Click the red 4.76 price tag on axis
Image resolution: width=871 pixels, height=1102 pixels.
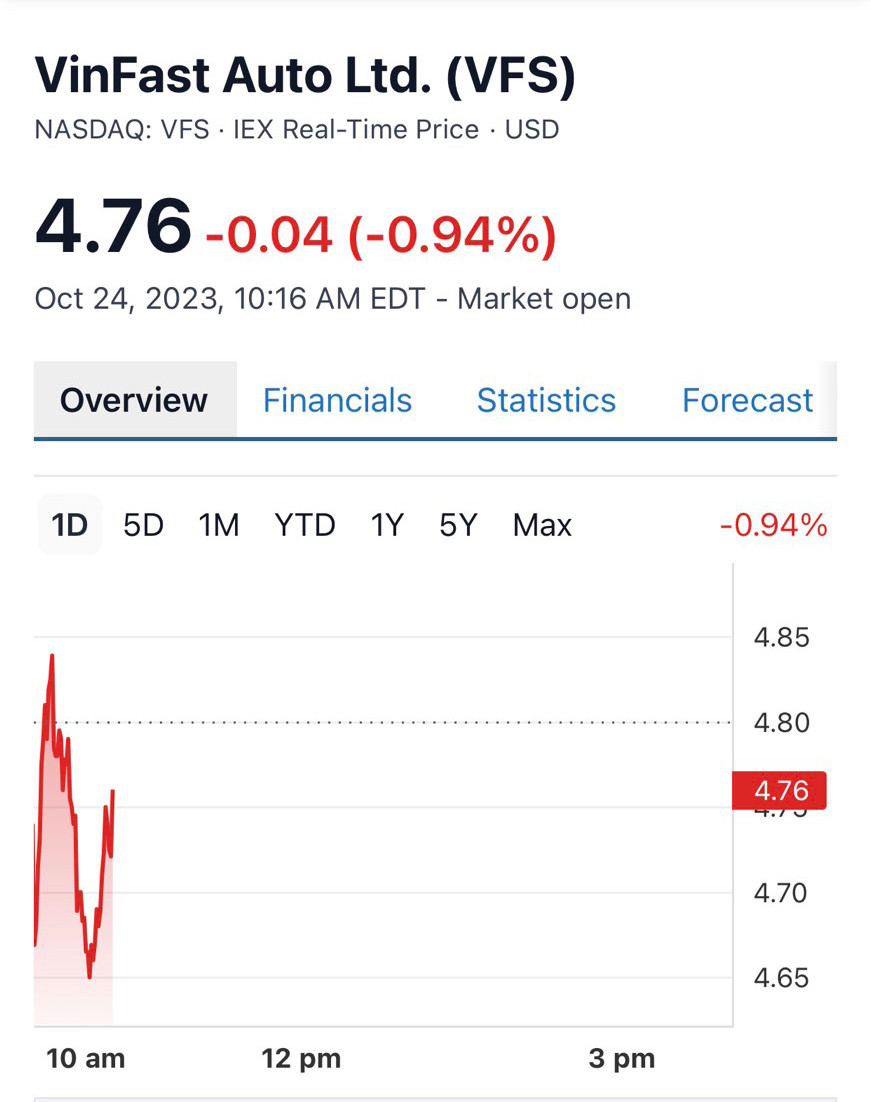tap(780, 791)
